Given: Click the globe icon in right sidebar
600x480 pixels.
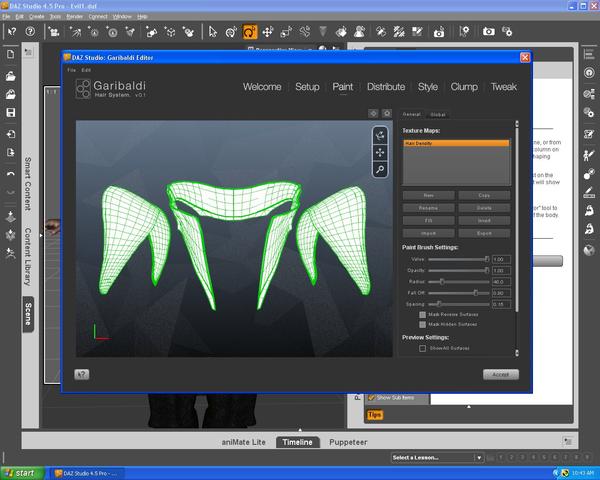Looking at the screenshot, I should coord(589,250).
